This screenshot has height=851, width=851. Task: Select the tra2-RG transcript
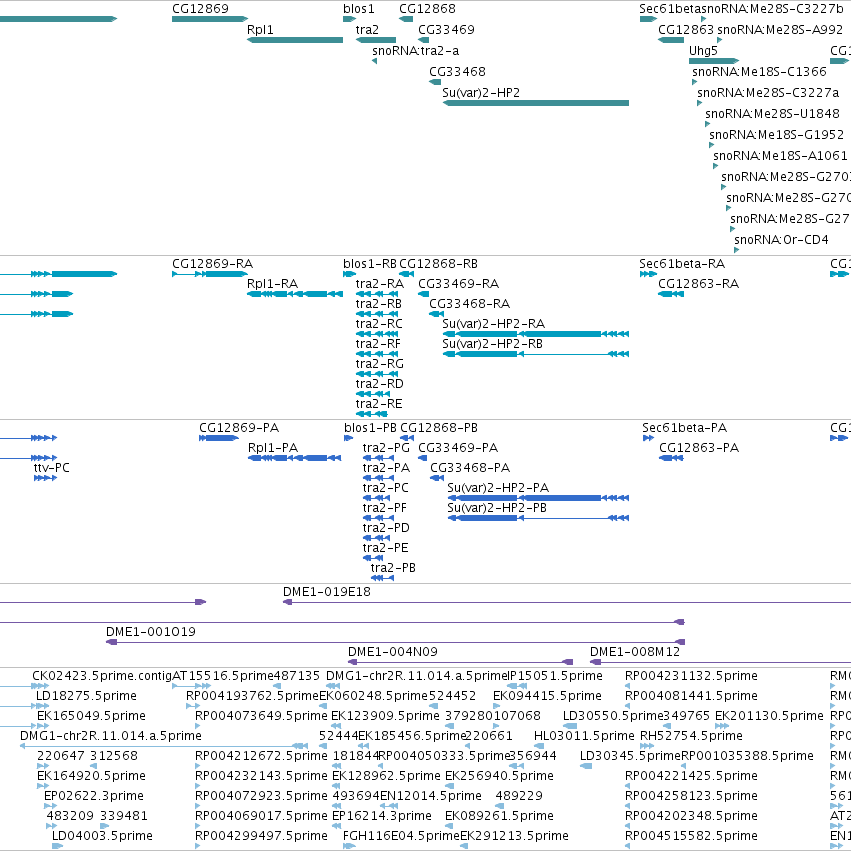pos(377,374)
